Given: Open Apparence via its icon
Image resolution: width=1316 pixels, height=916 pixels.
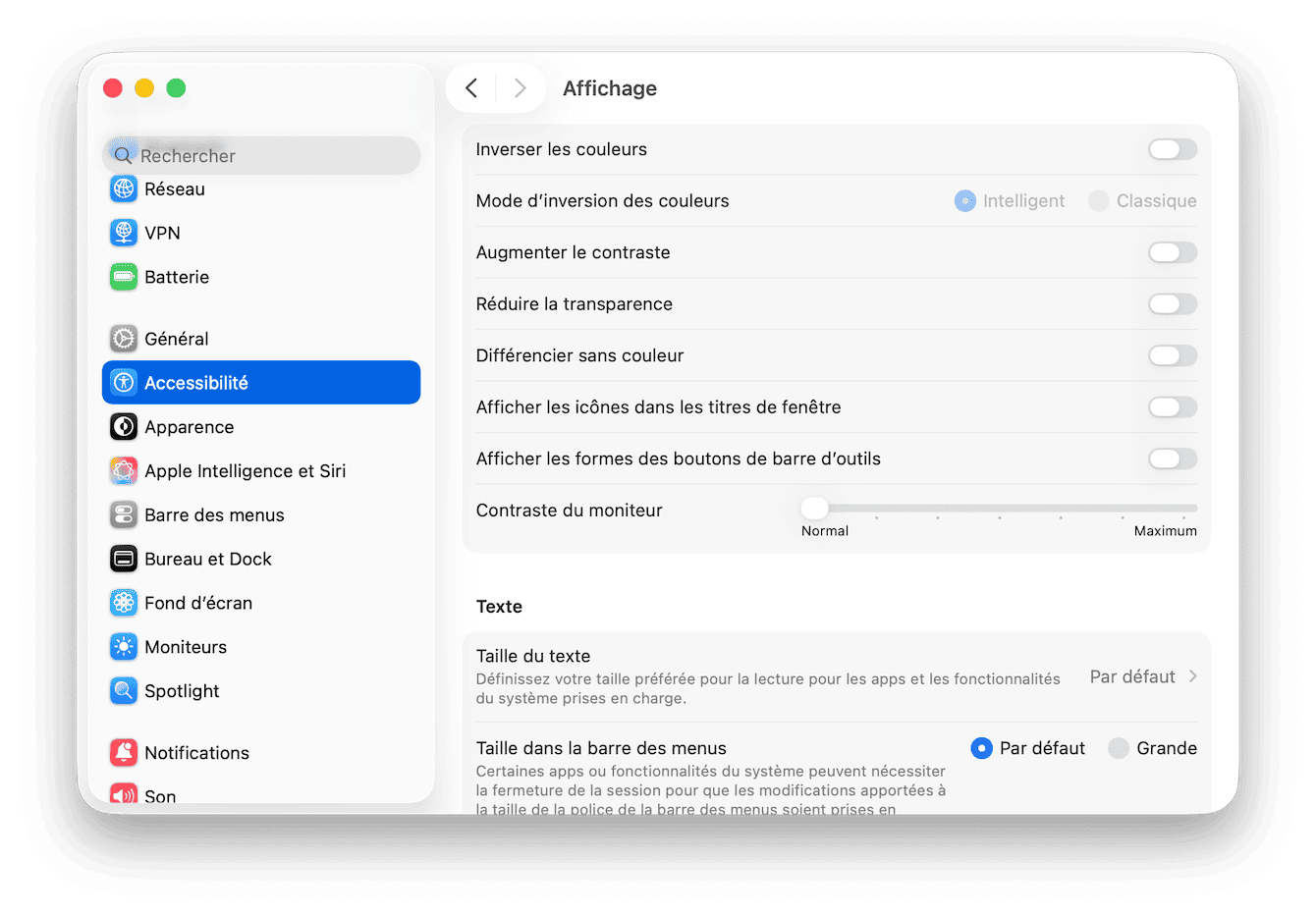Looking at the screenshot, I should [x=123, y=426].
